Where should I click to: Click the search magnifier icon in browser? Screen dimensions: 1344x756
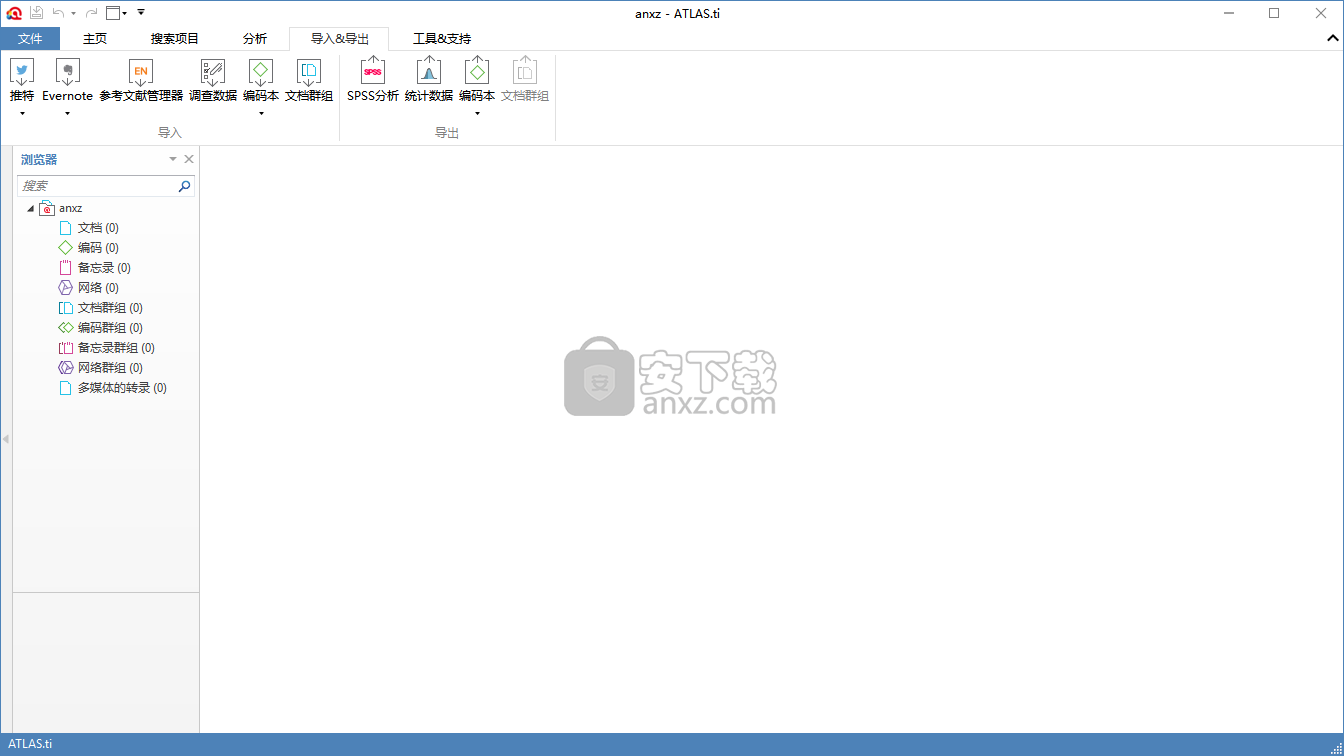click(x=184, y=186)
